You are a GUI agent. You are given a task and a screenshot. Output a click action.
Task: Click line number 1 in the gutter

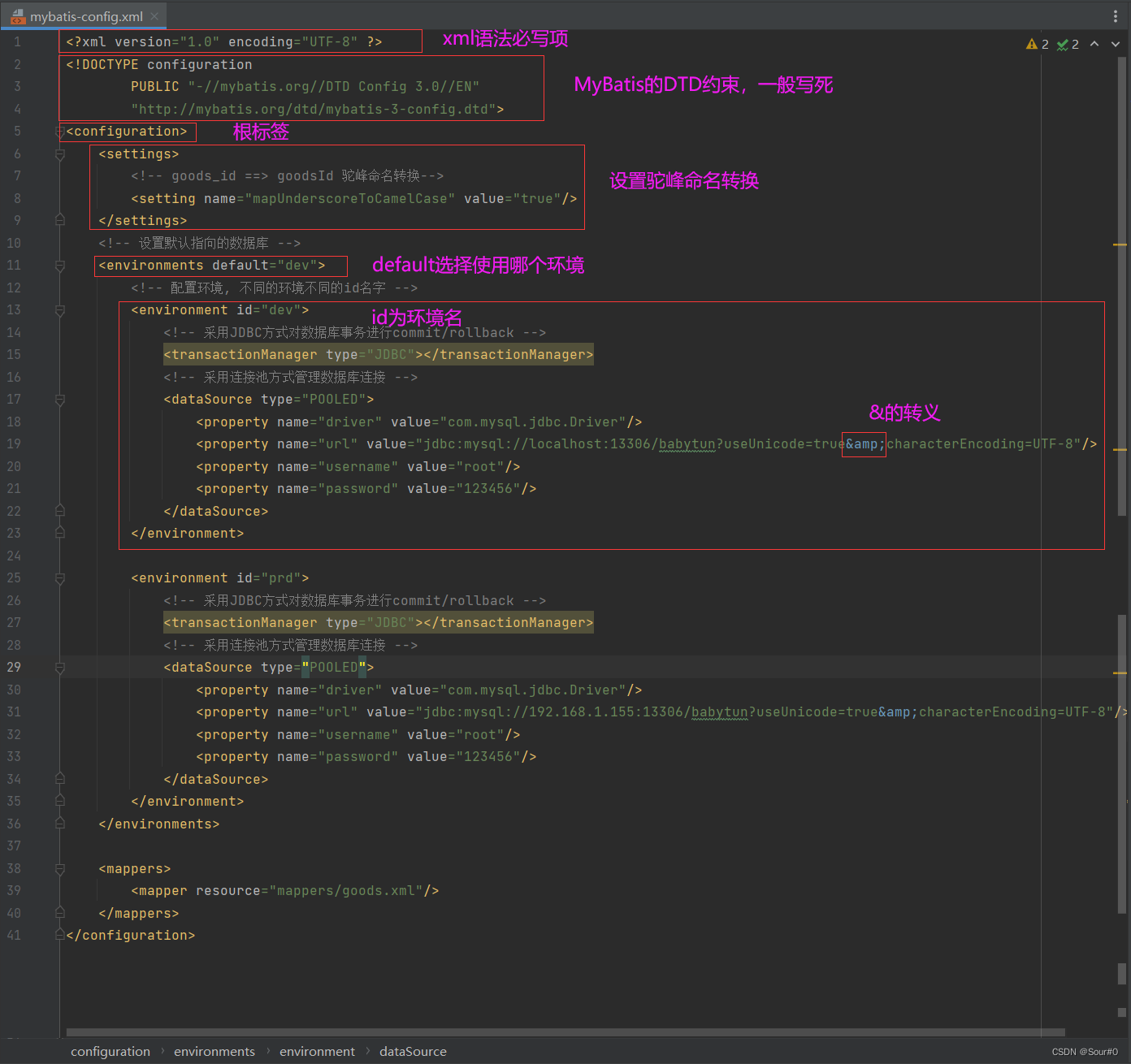17,42
